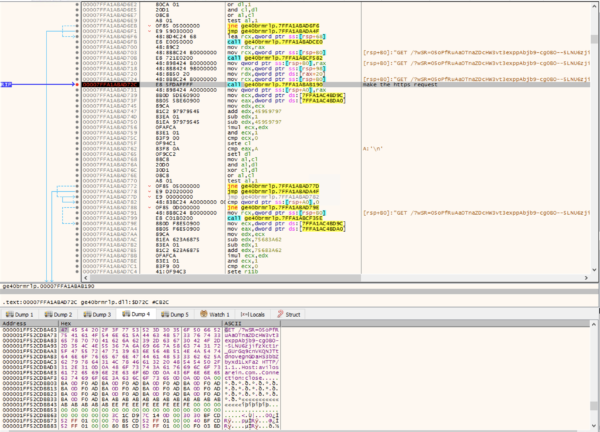The image size is (600, 432).
Task: Select the active Dump 4 tab
Action: [136, 314]
